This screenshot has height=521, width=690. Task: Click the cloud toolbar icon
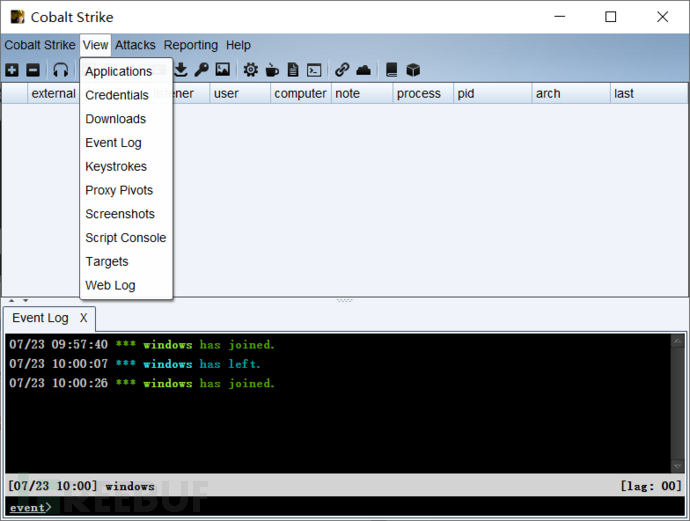pyautogui.click(x=363, y=70)
